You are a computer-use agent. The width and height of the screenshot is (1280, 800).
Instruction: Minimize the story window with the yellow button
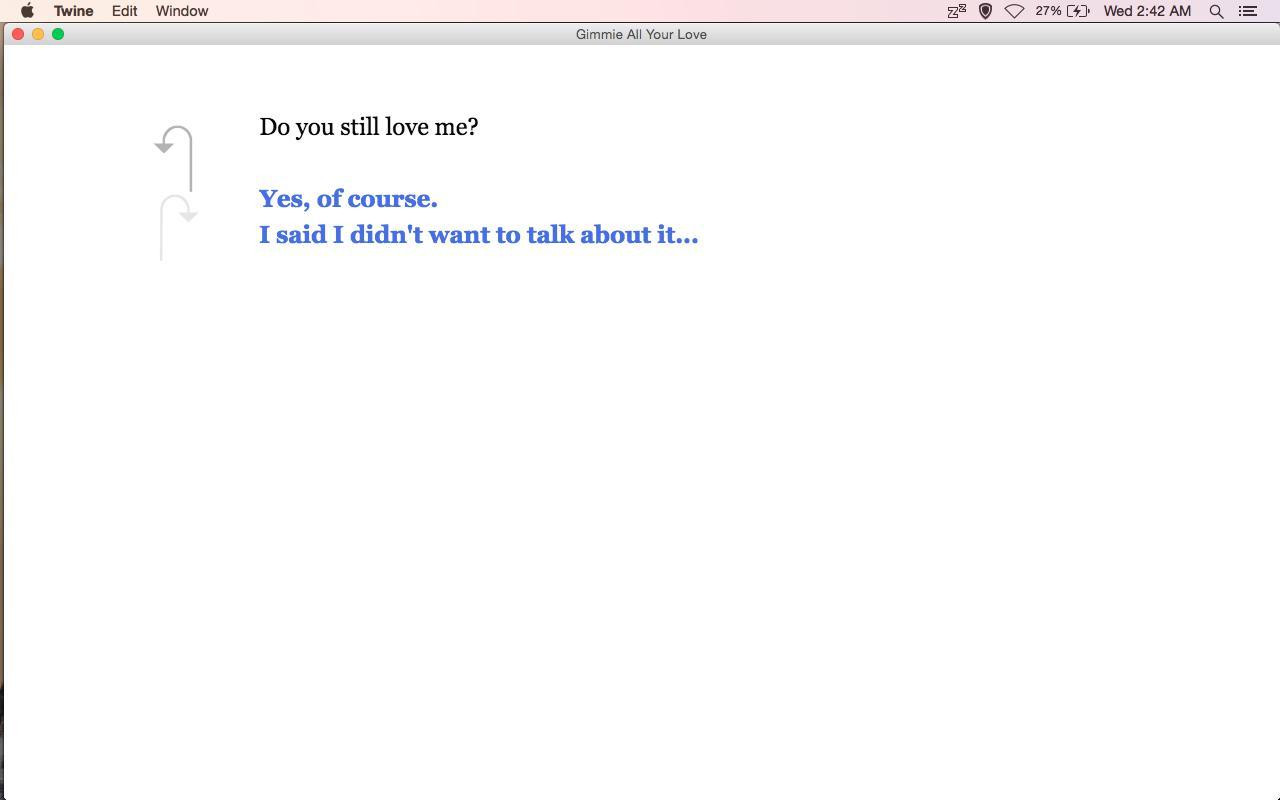click(38, 34)
